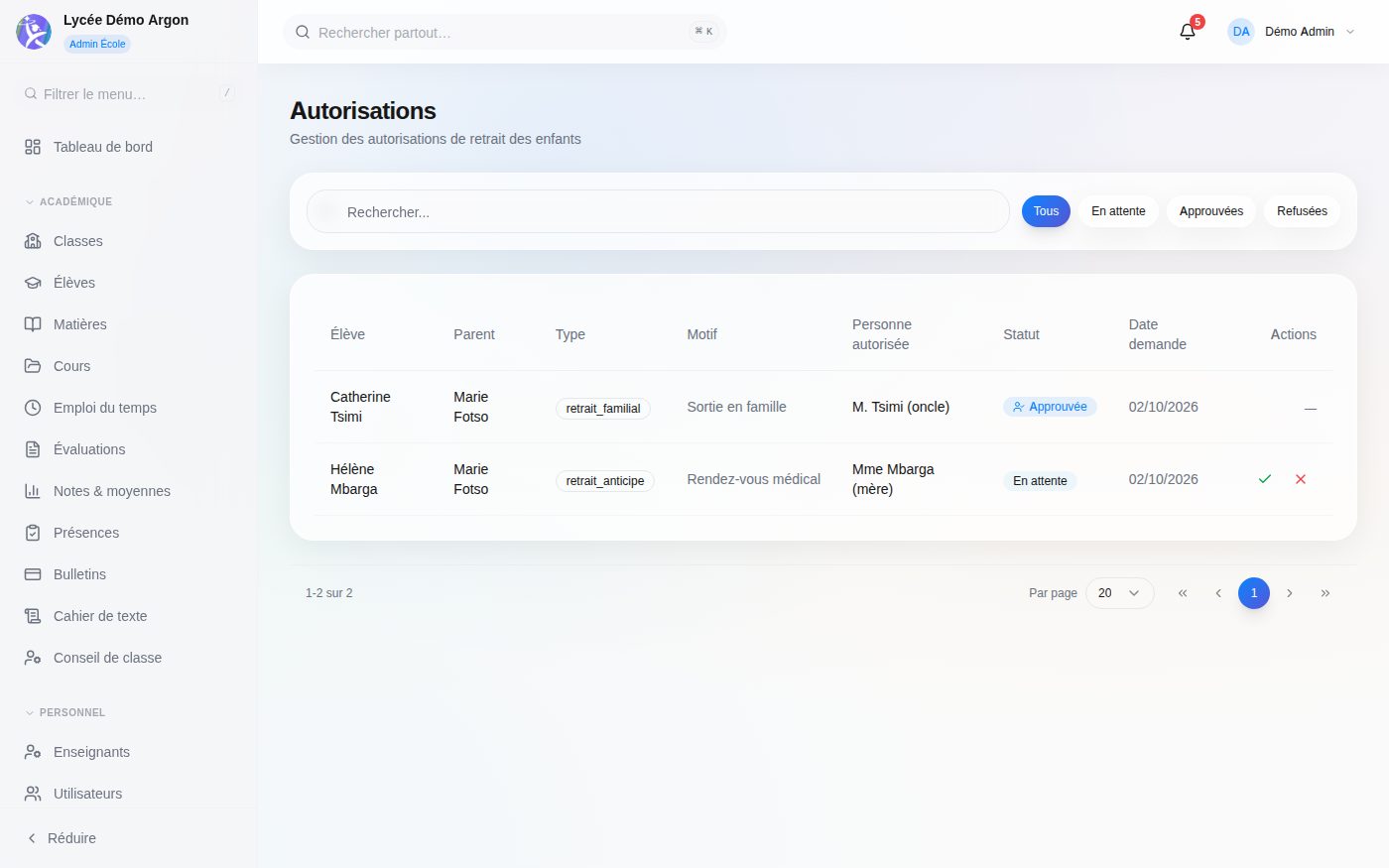
Task: Go to next page
Action: click(x=1290, y=593)
